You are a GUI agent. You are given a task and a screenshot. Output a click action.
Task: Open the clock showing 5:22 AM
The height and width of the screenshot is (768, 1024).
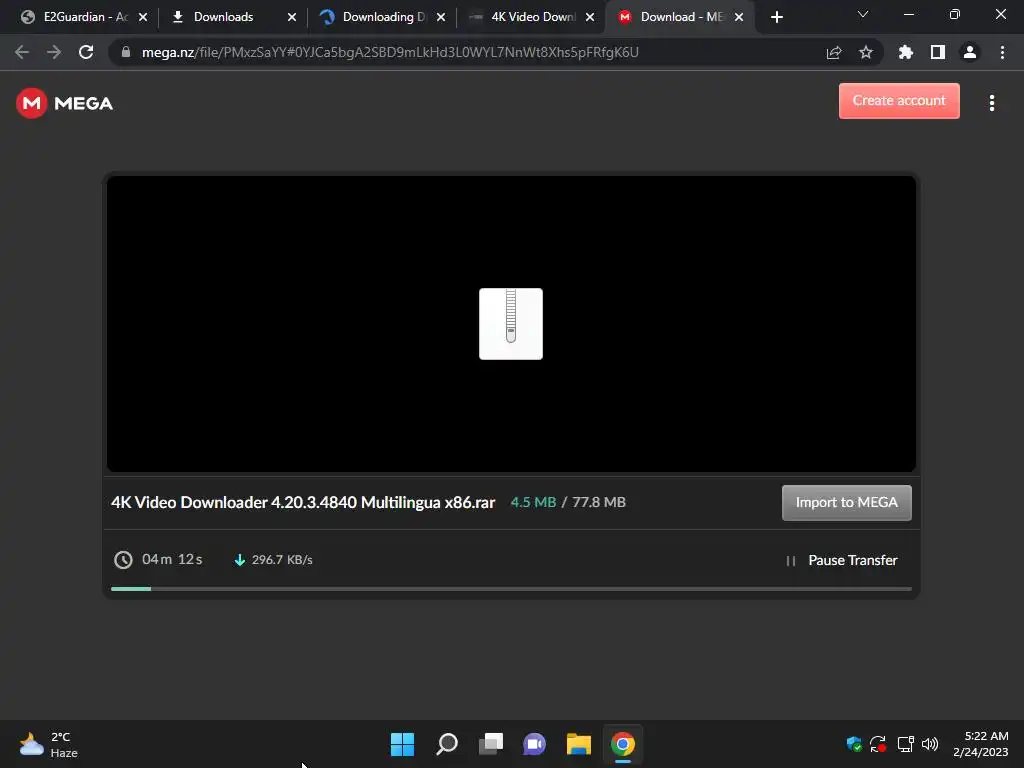(980, 744)
